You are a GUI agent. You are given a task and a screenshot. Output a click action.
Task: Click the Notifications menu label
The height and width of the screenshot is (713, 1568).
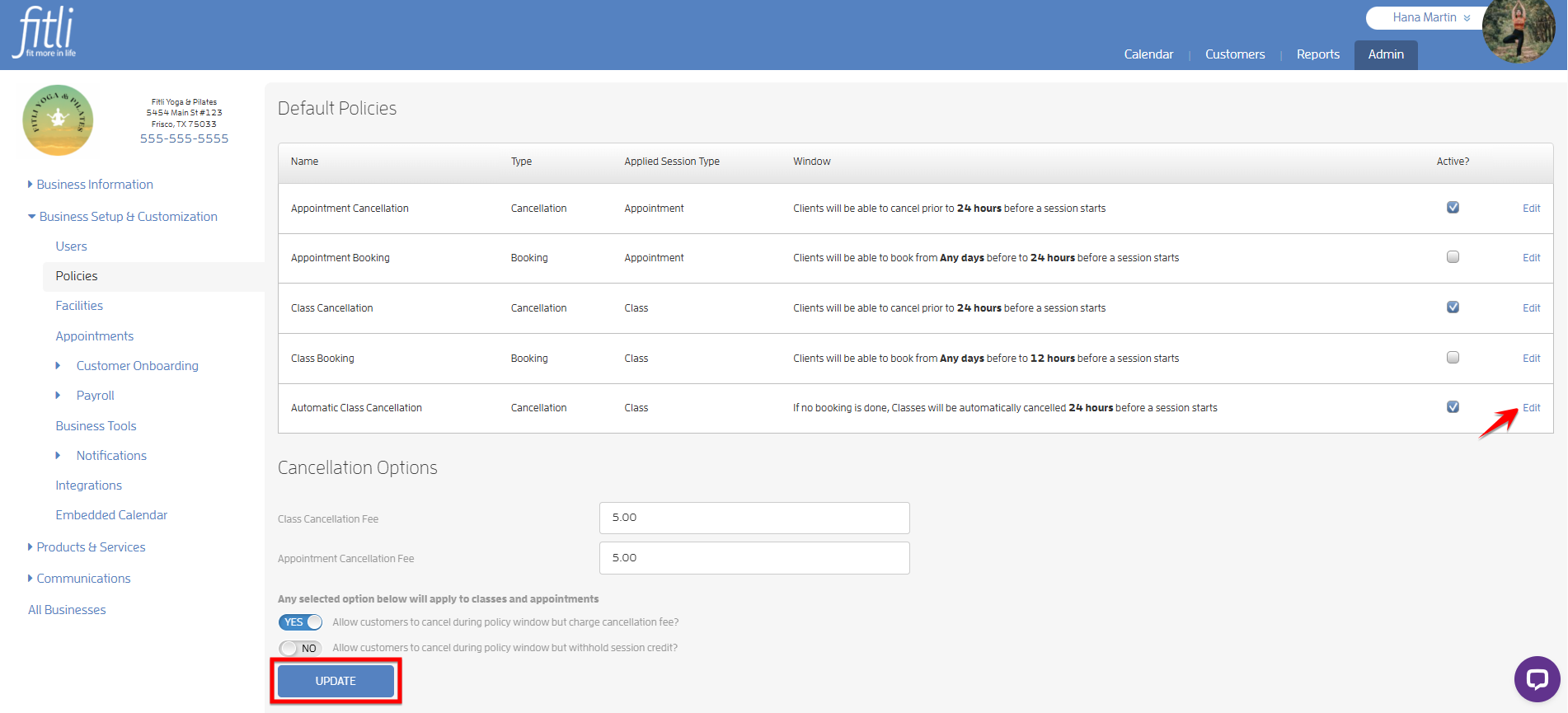point(111,456)
